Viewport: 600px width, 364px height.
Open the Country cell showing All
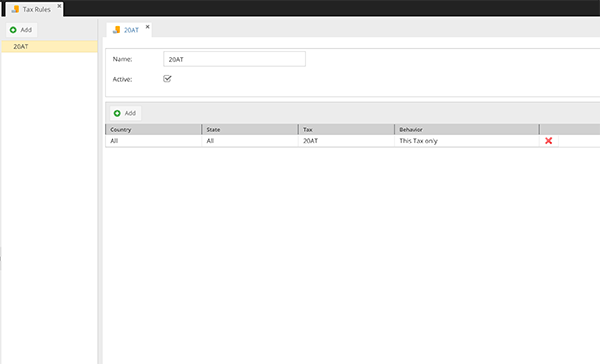click(x=153, y=141)
